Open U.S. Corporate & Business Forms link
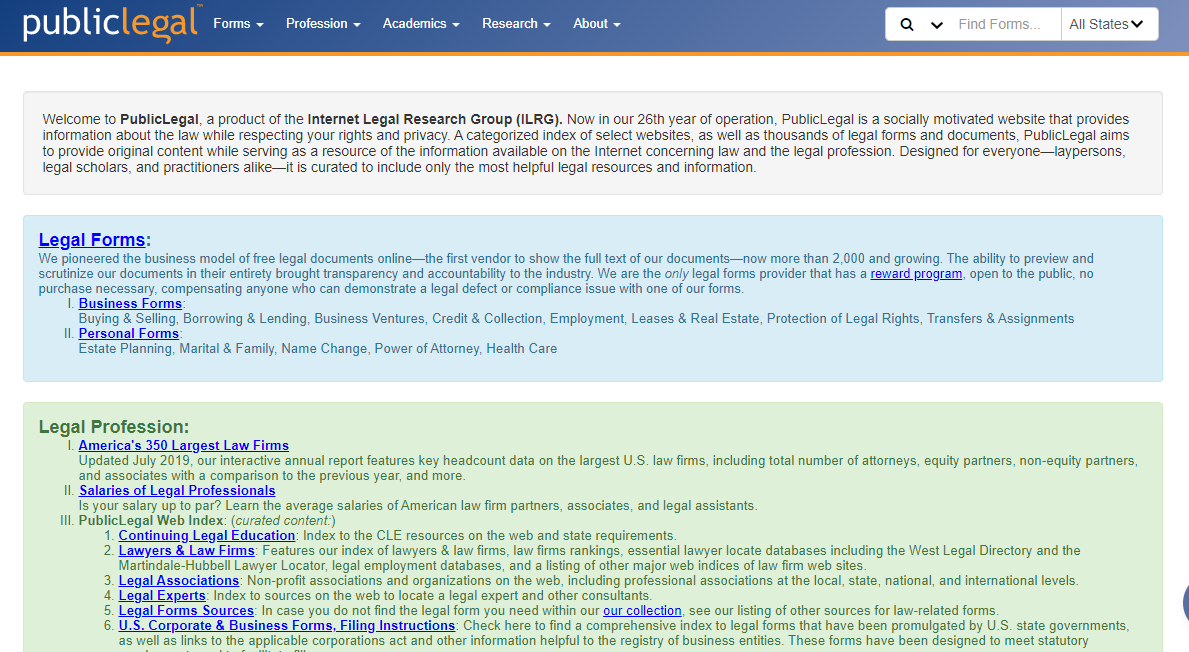 287,625
